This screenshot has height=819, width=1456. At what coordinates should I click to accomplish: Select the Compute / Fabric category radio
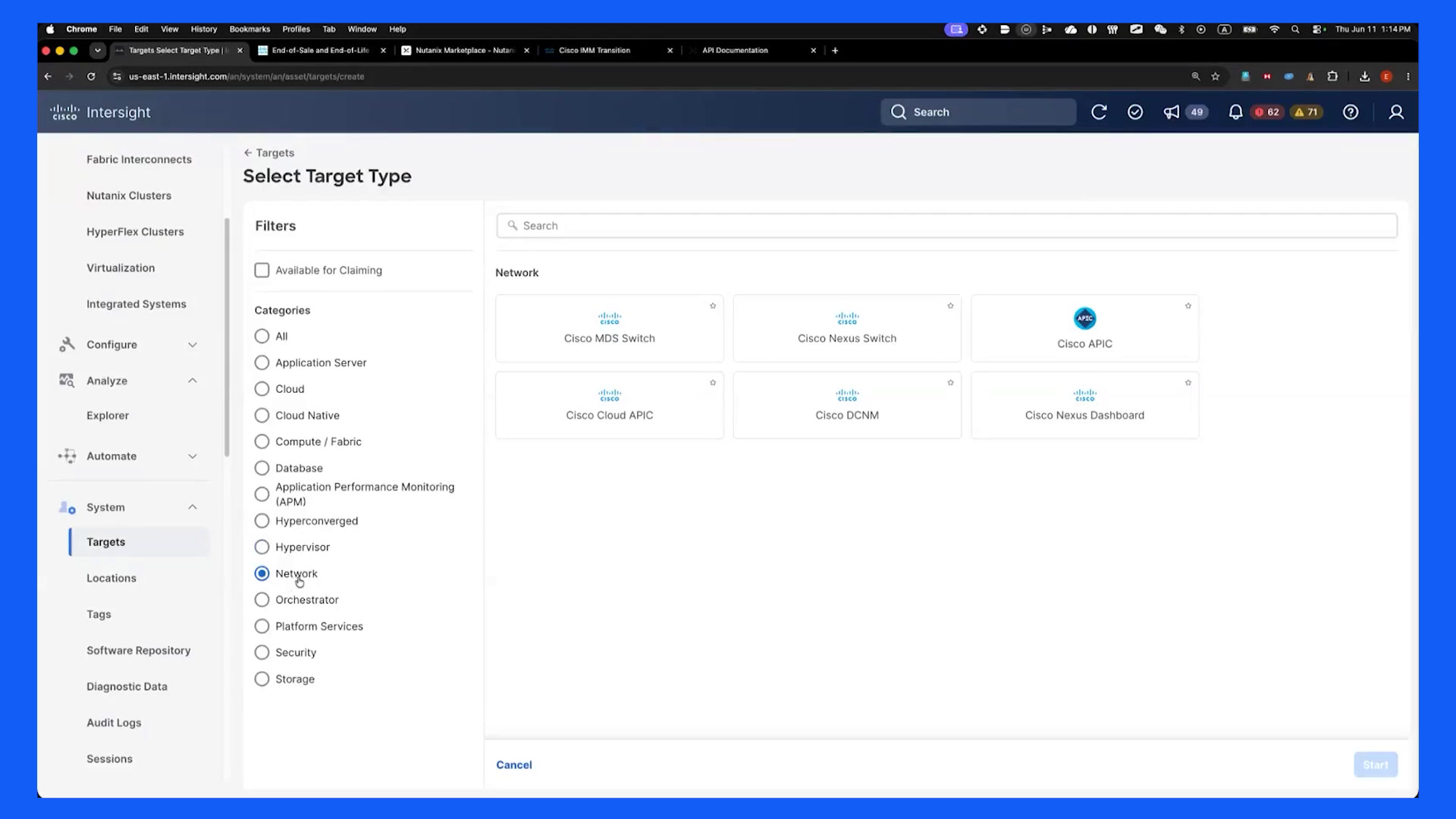click(x=262, y=441)
